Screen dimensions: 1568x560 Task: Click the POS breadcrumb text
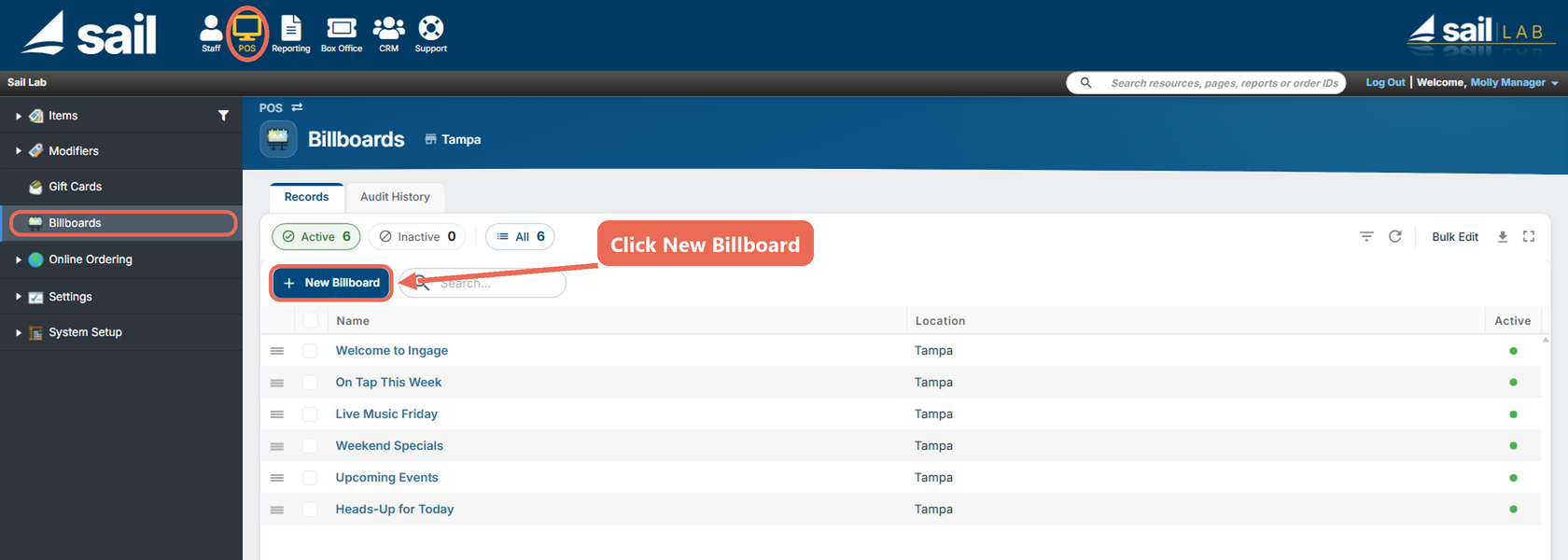click(271, 108)
